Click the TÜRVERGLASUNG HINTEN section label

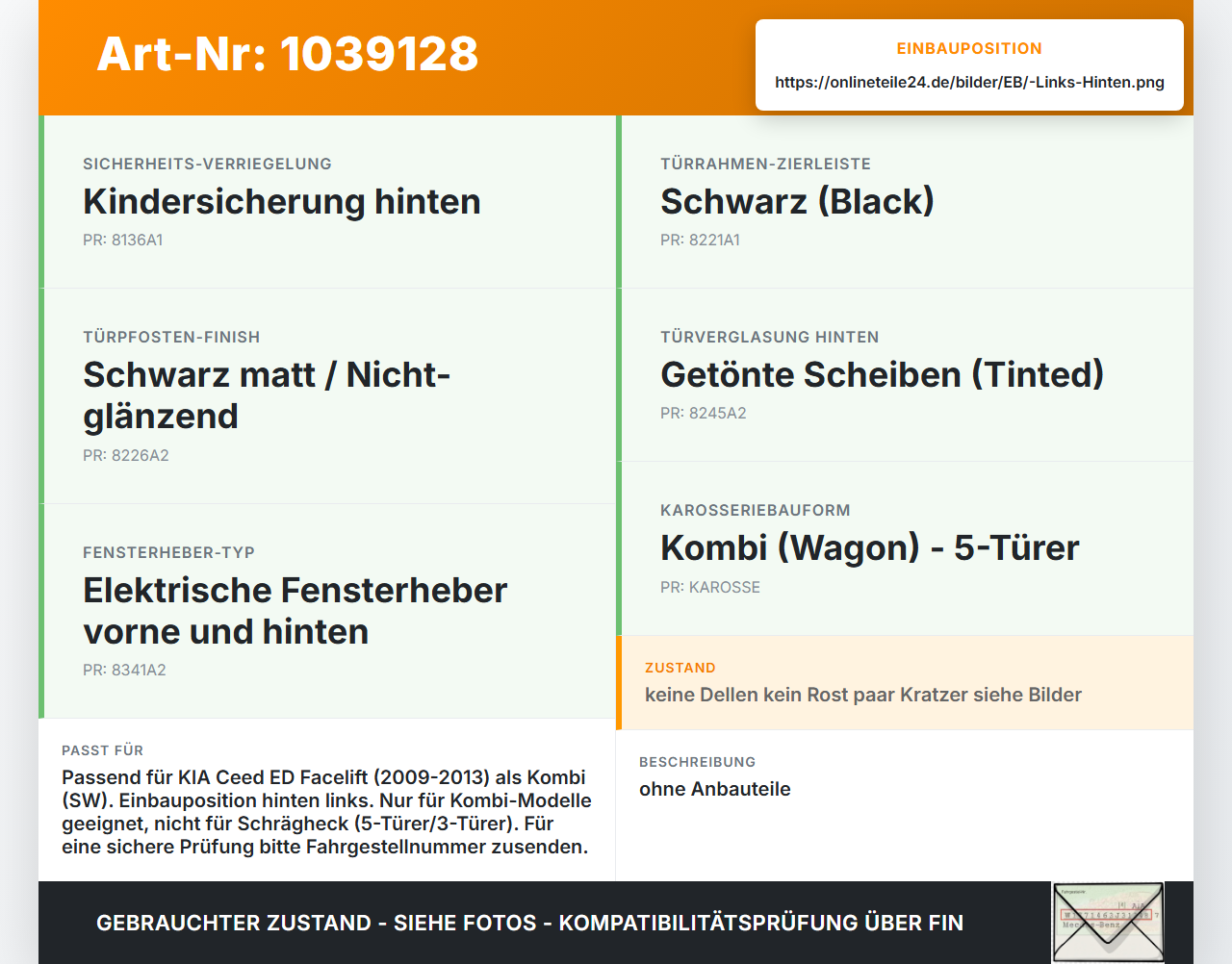pos(770,337)
